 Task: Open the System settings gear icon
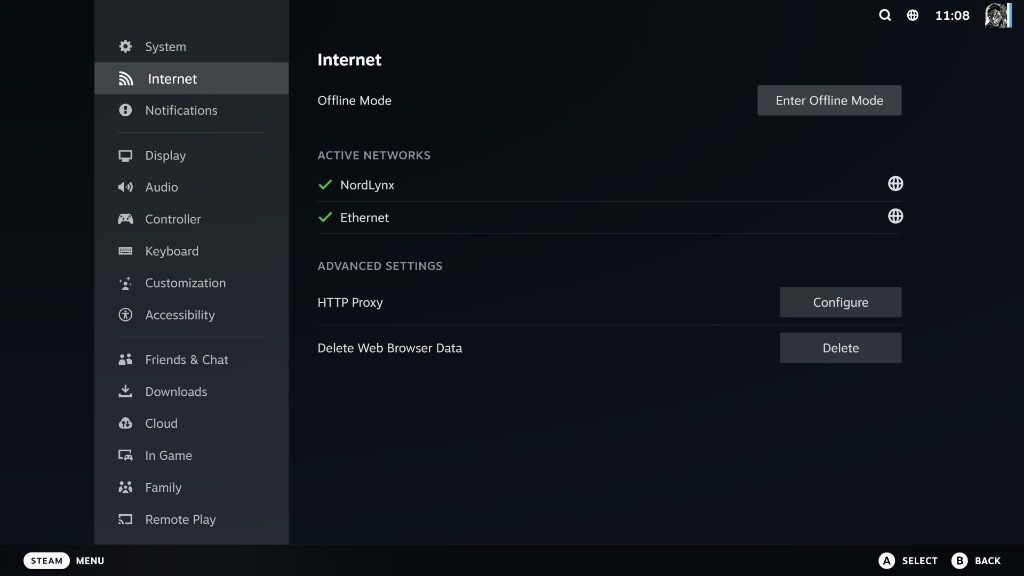[x=124, y=46]
